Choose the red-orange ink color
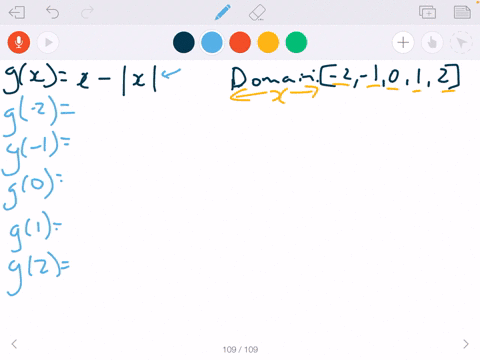480x360 pixels. pos(240,42)
